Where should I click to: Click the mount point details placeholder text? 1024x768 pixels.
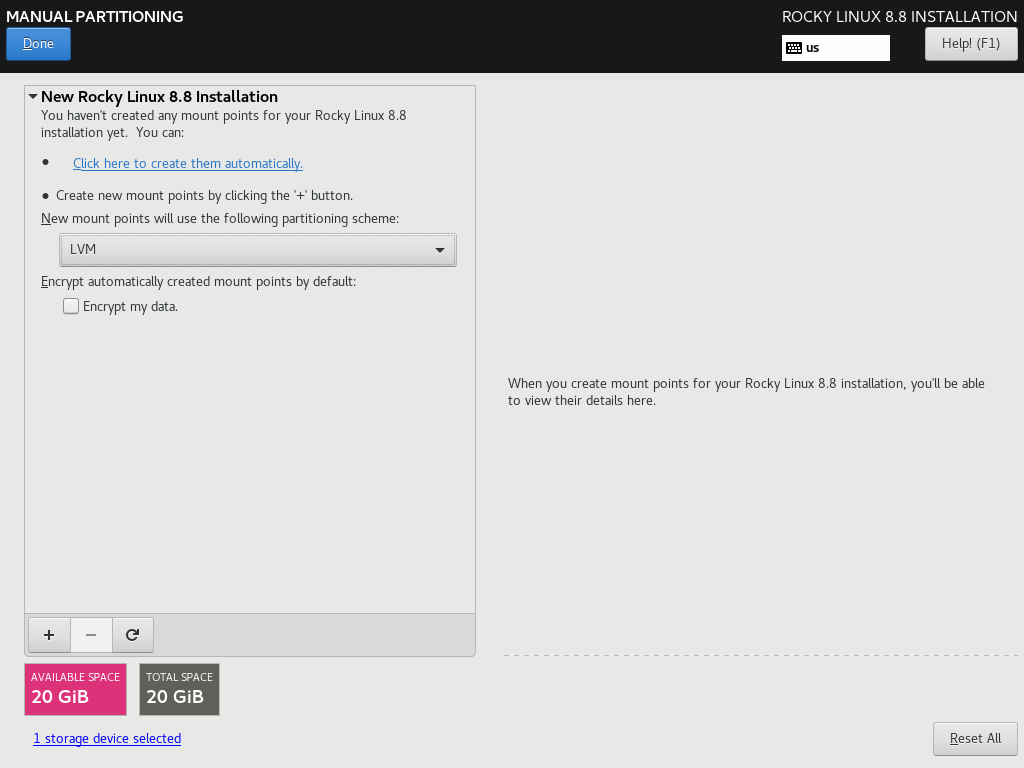(x=746, y=392)
